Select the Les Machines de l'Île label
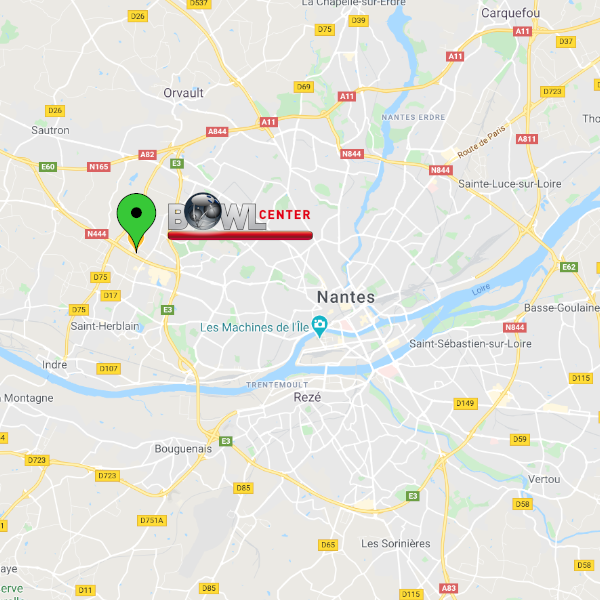This screenshot has width=600, height=600. pos(254,328)
